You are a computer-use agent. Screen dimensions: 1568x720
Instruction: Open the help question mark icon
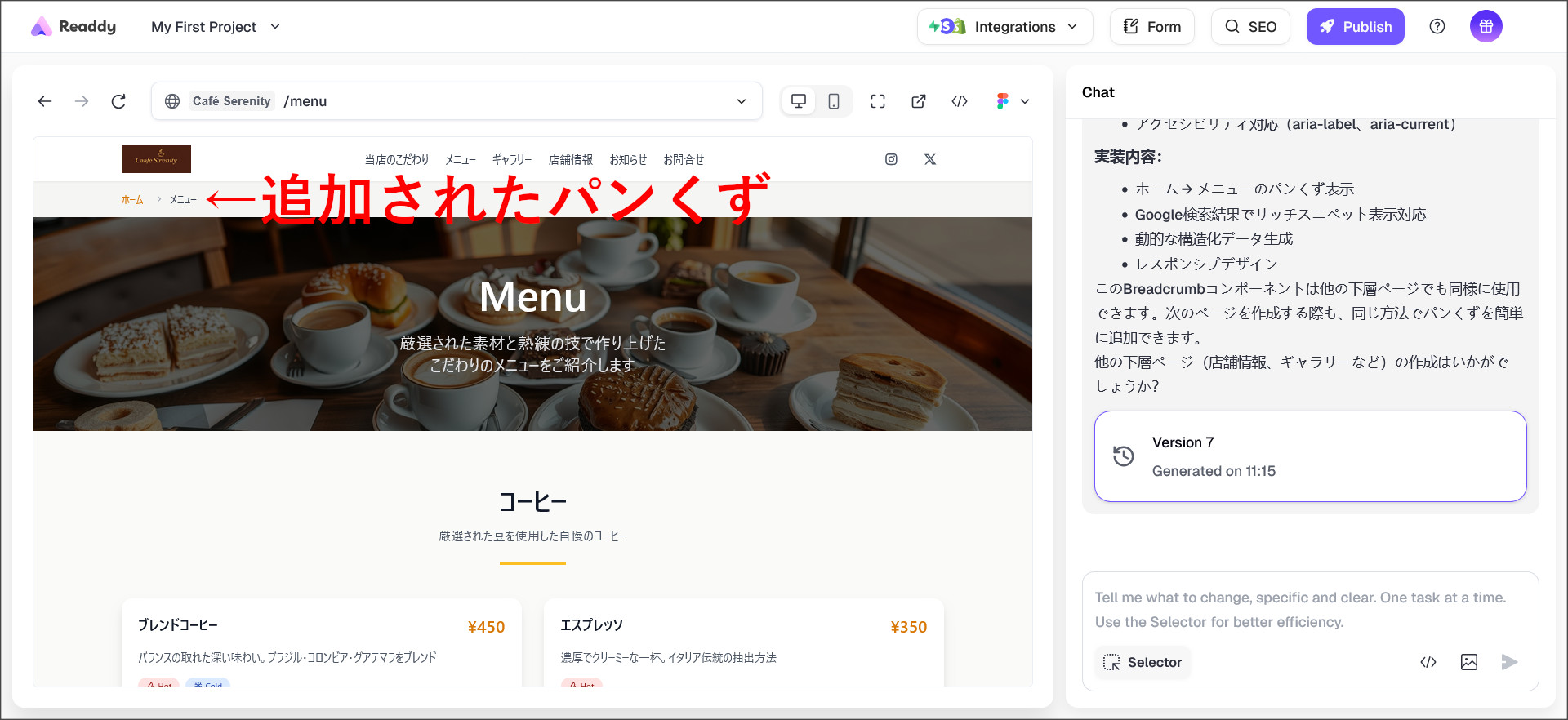click(x=1437, y=27)
